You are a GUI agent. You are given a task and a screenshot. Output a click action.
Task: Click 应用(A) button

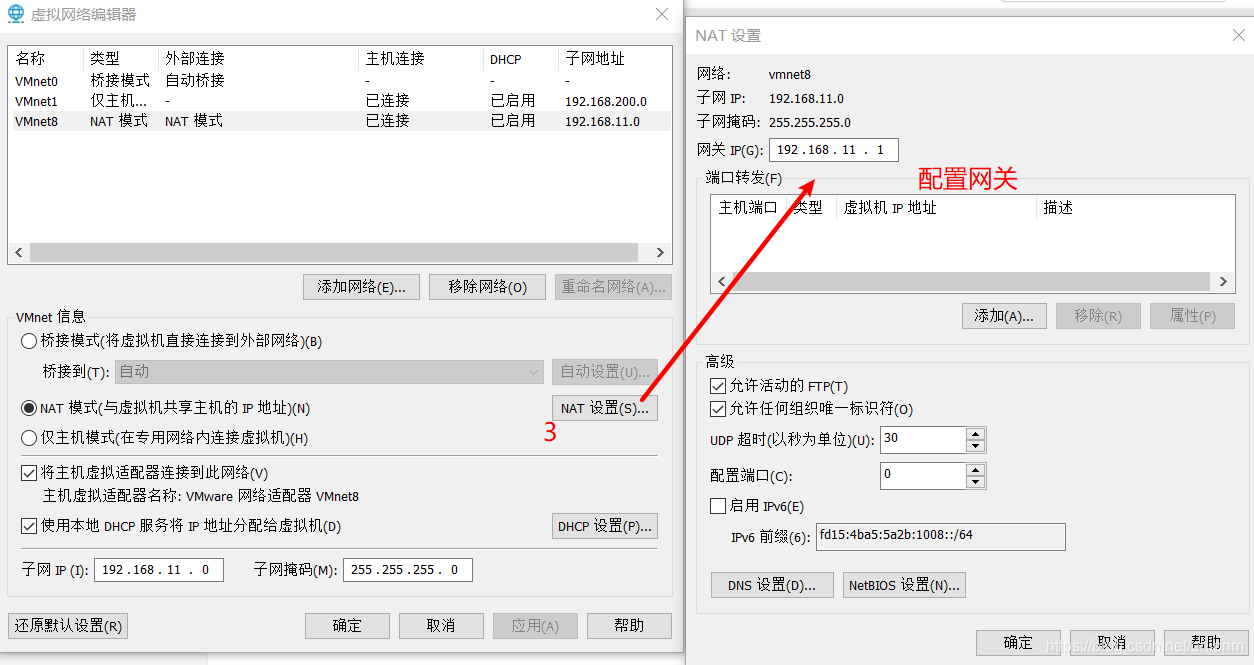click(535, 626)
